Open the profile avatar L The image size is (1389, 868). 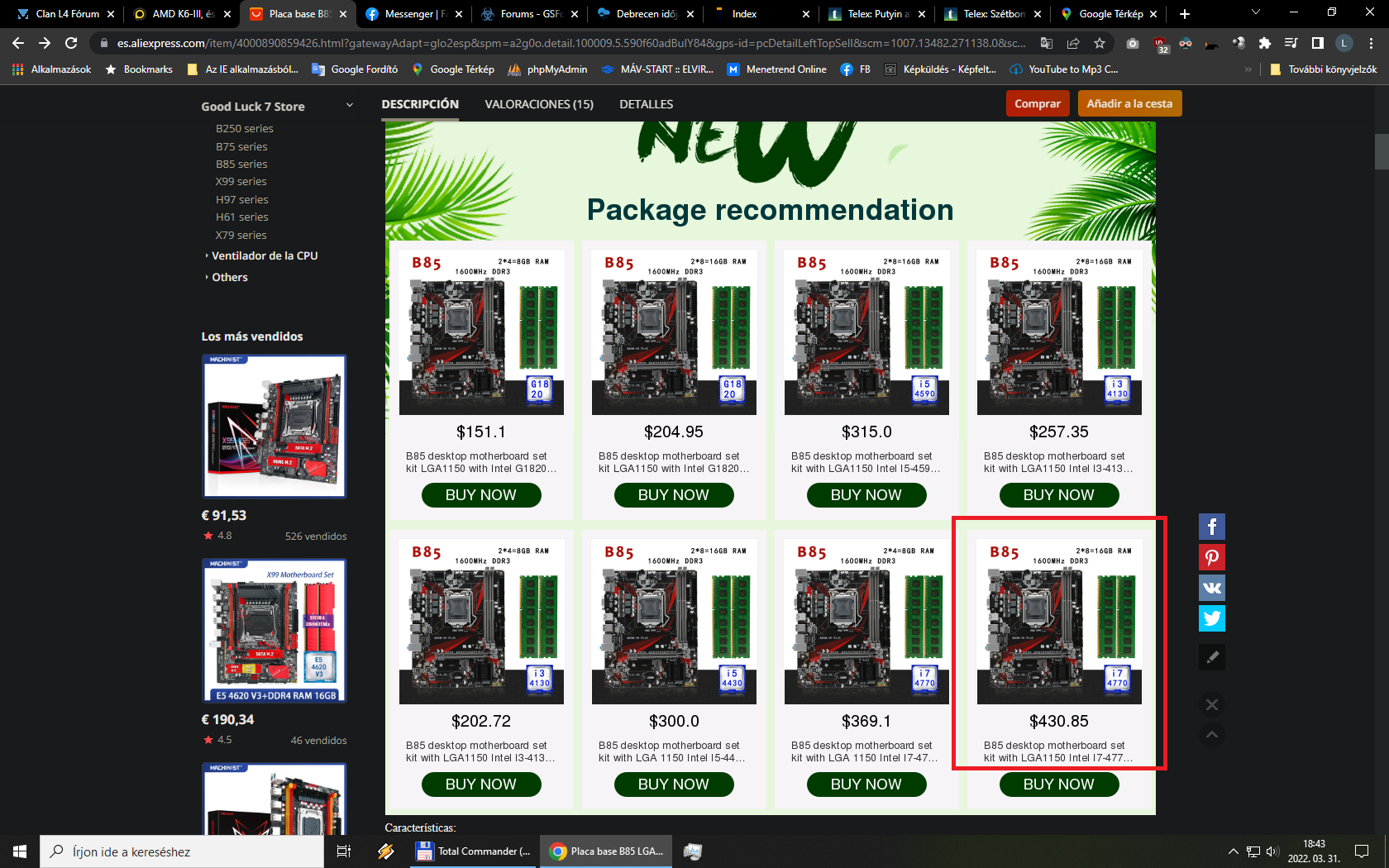click(x=1344, y=43)
